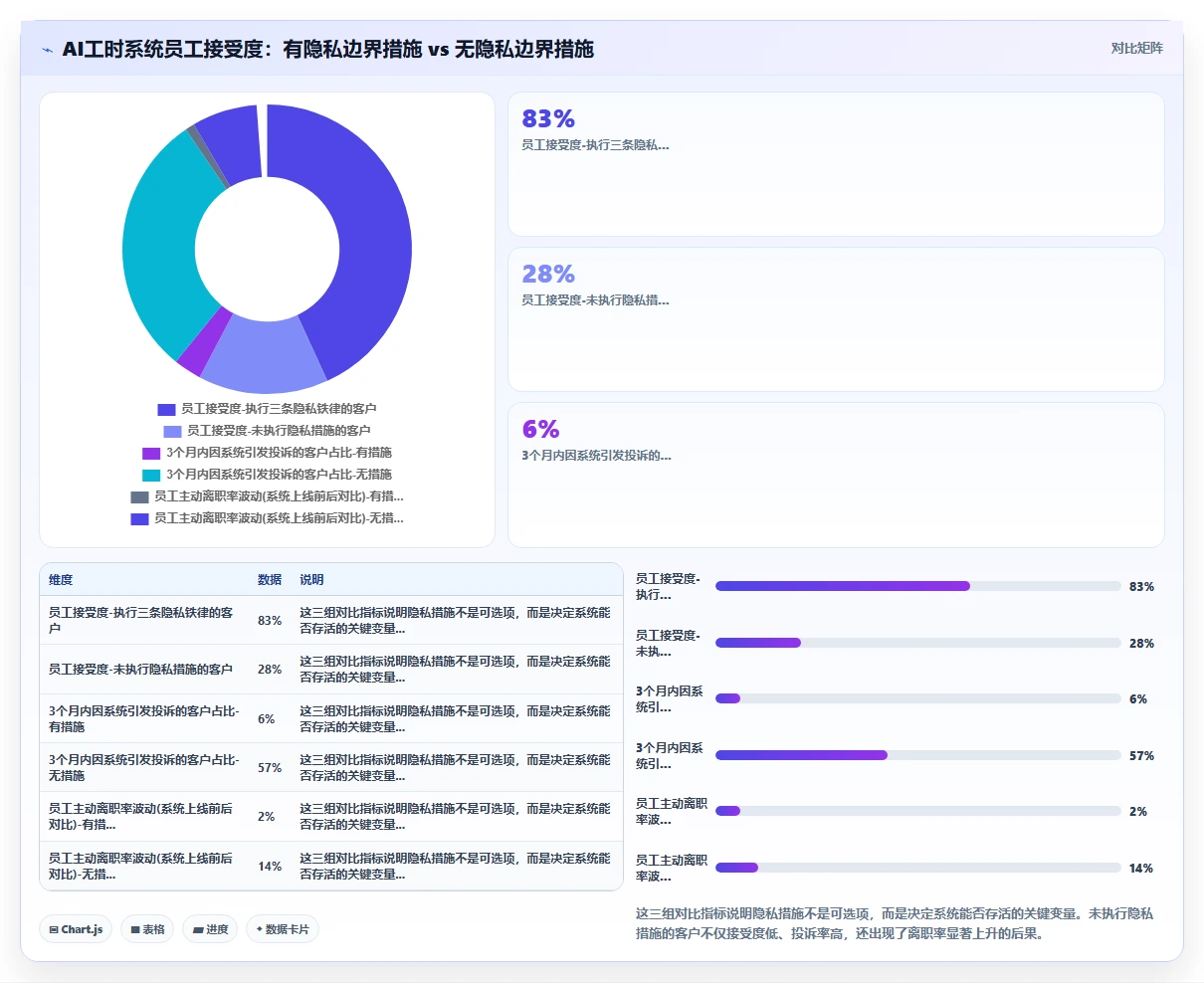
Task: Click the thin gray donut segment
Action: [208, 155]
